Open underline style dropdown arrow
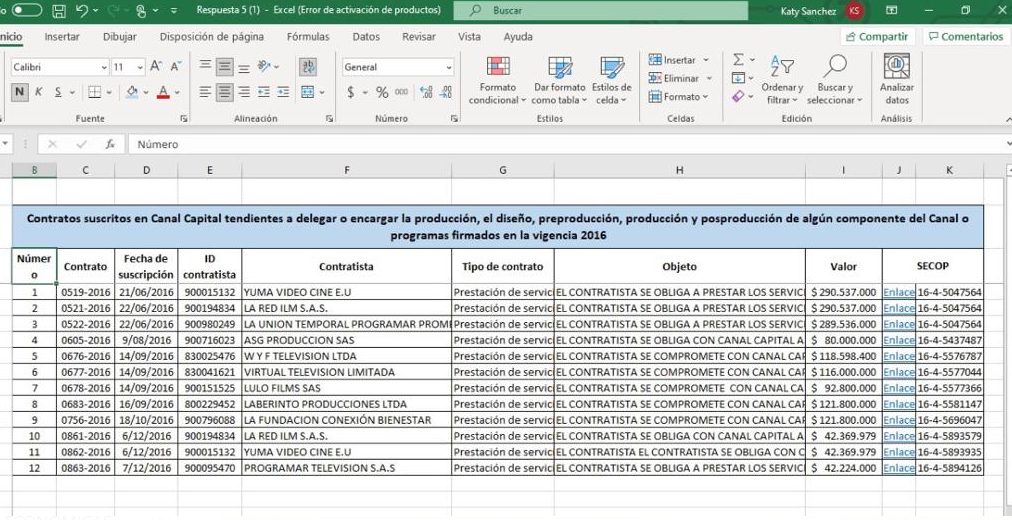The width and height of the screenshot is (1012, 520). [x=72, y=93]
